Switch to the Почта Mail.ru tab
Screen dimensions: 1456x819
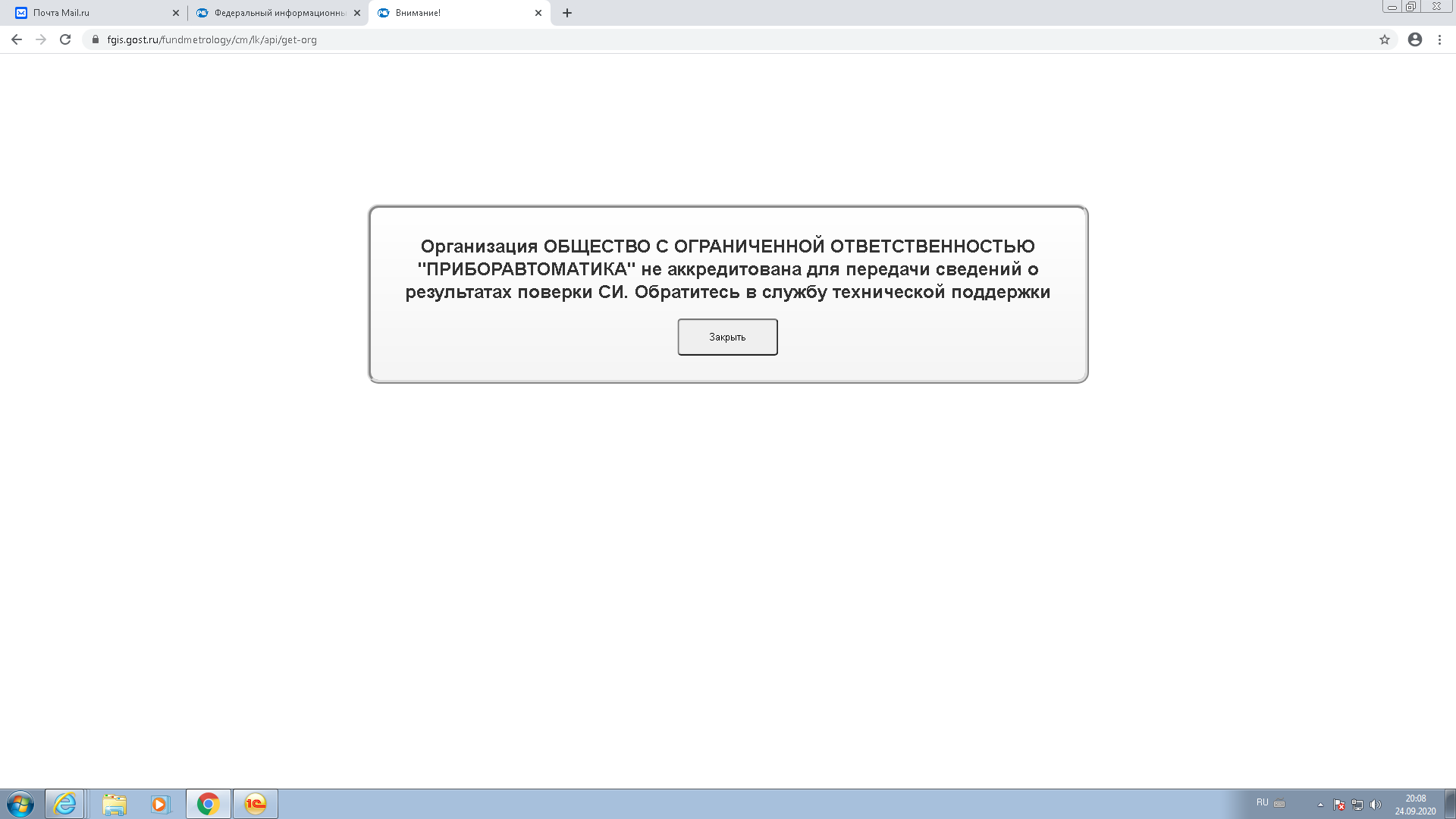(x=91, y=13)
